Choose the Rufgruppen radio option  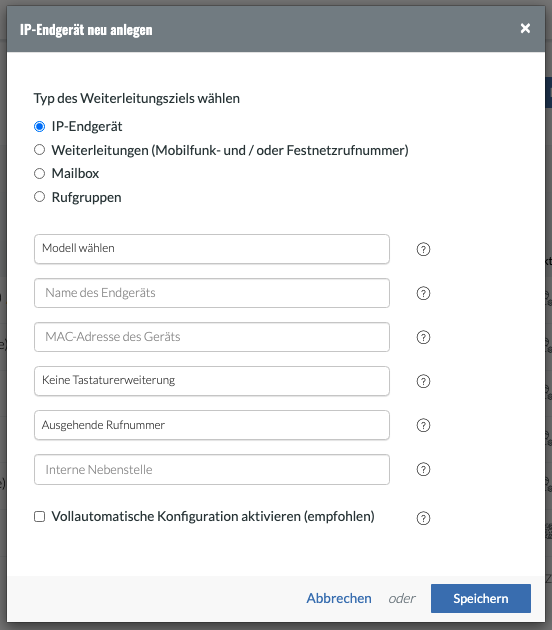pyautogui.click(x=39, y=197)
